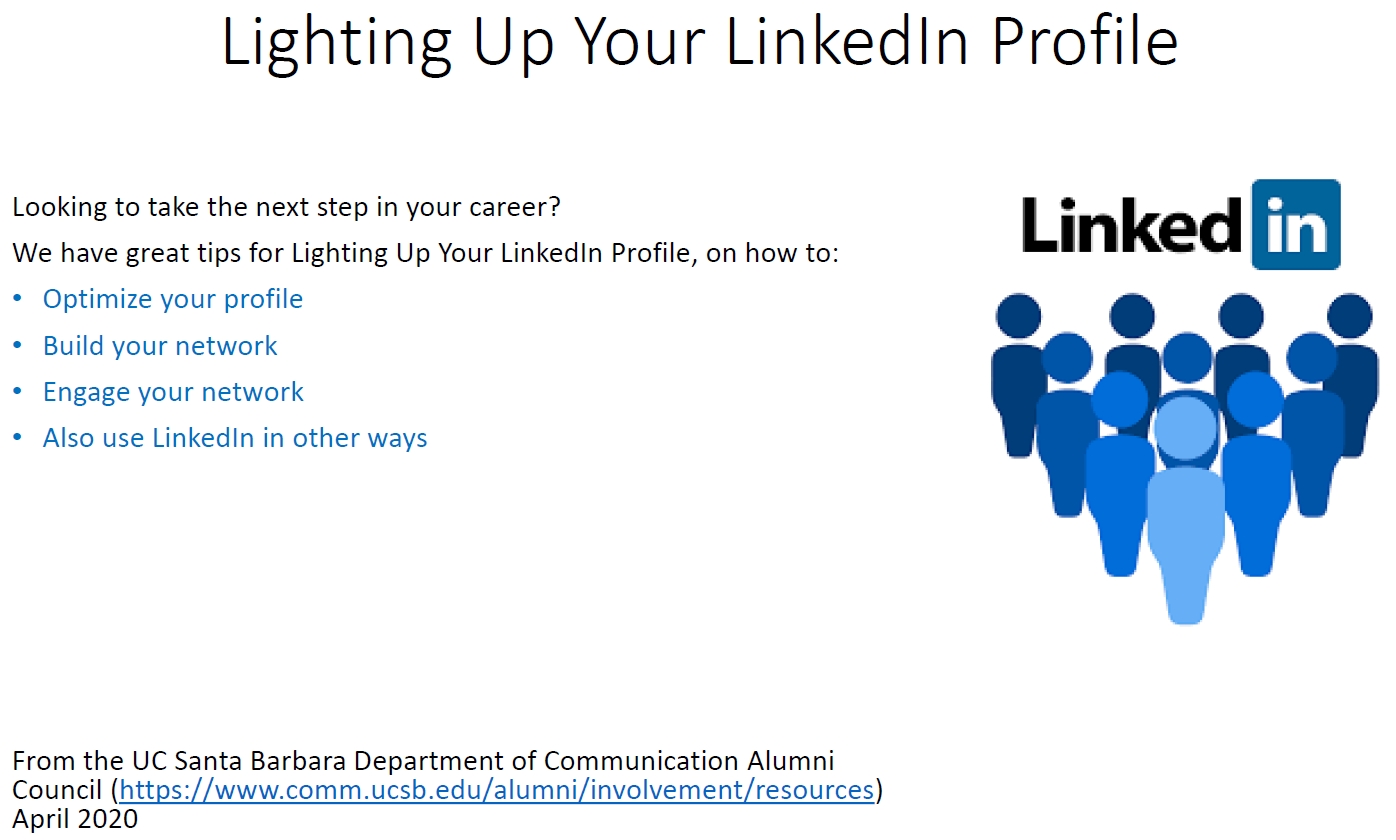
Task: Click the 'April 2020' date text
Action: [75, 820]
